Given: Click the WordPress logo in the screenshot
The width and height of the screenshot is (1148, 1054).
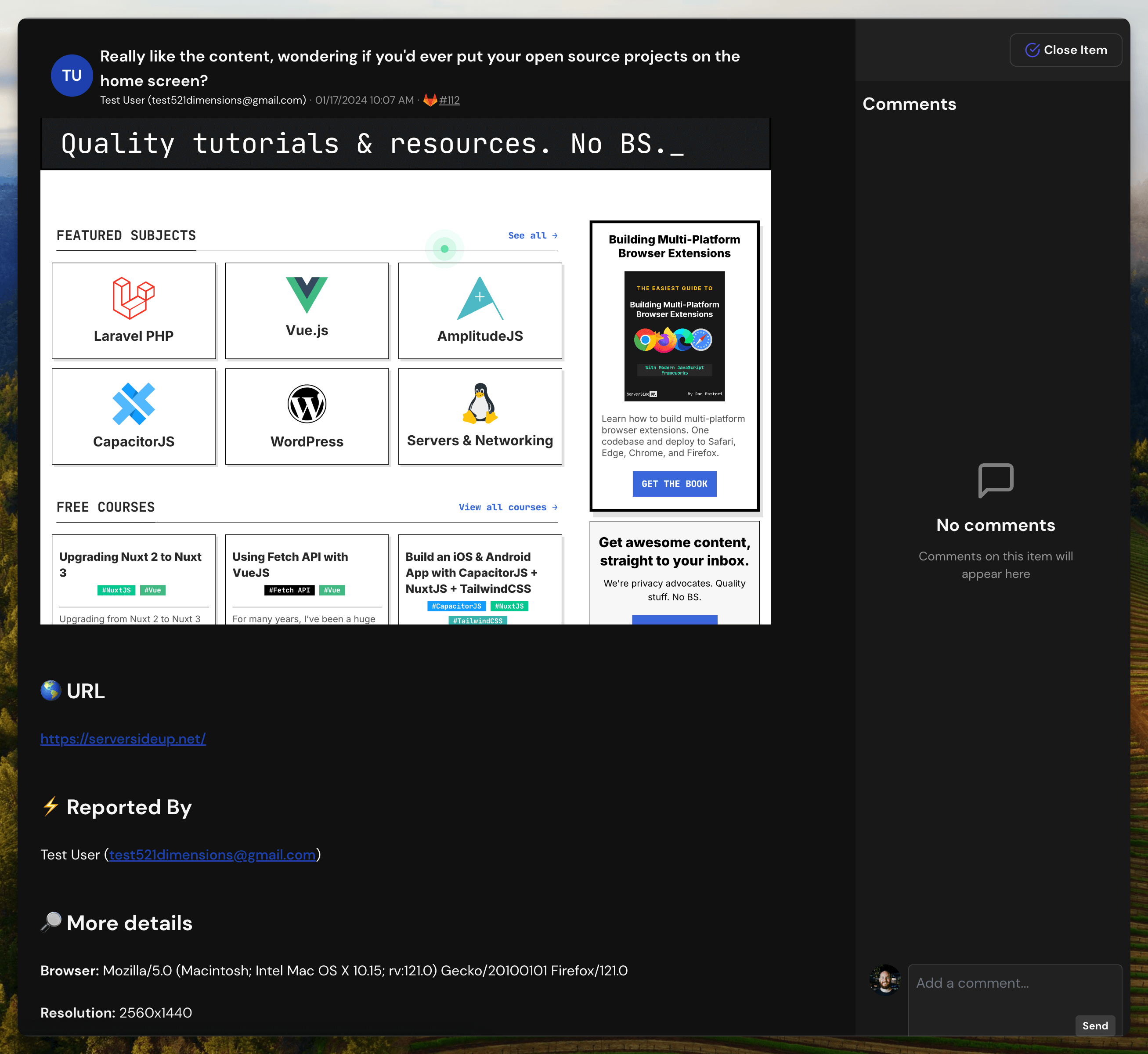Looking at the screenshot, I should [307, 404].
